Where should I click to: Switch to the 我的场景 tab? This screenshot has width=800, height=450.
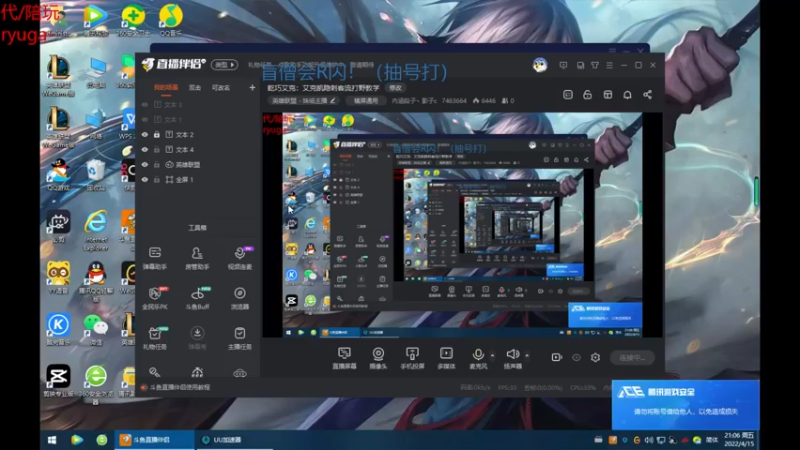166,88
